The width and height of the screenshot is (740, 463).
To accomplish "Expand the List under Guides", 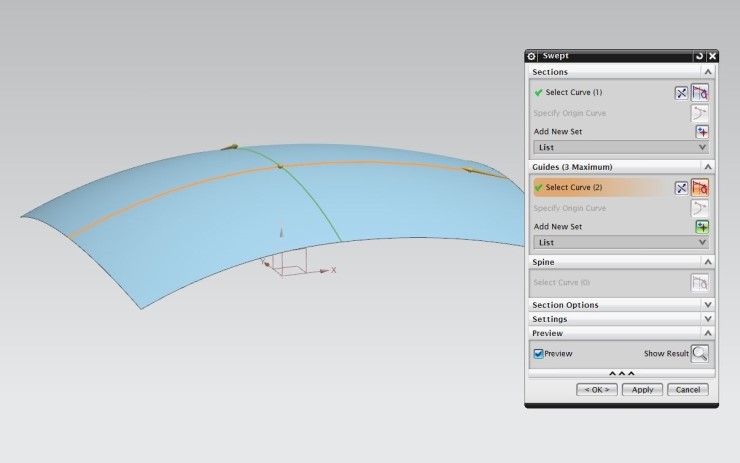I will [620, 242].
